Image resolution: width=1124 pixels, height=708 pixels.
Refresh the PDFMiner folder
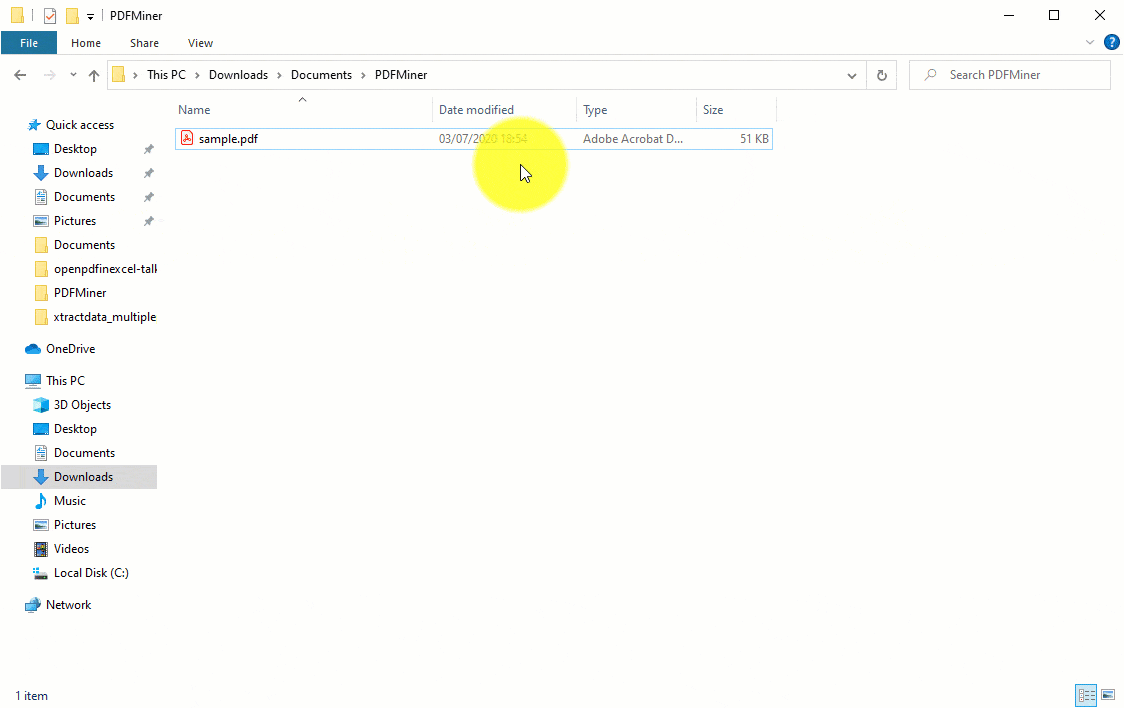point(880,74)
